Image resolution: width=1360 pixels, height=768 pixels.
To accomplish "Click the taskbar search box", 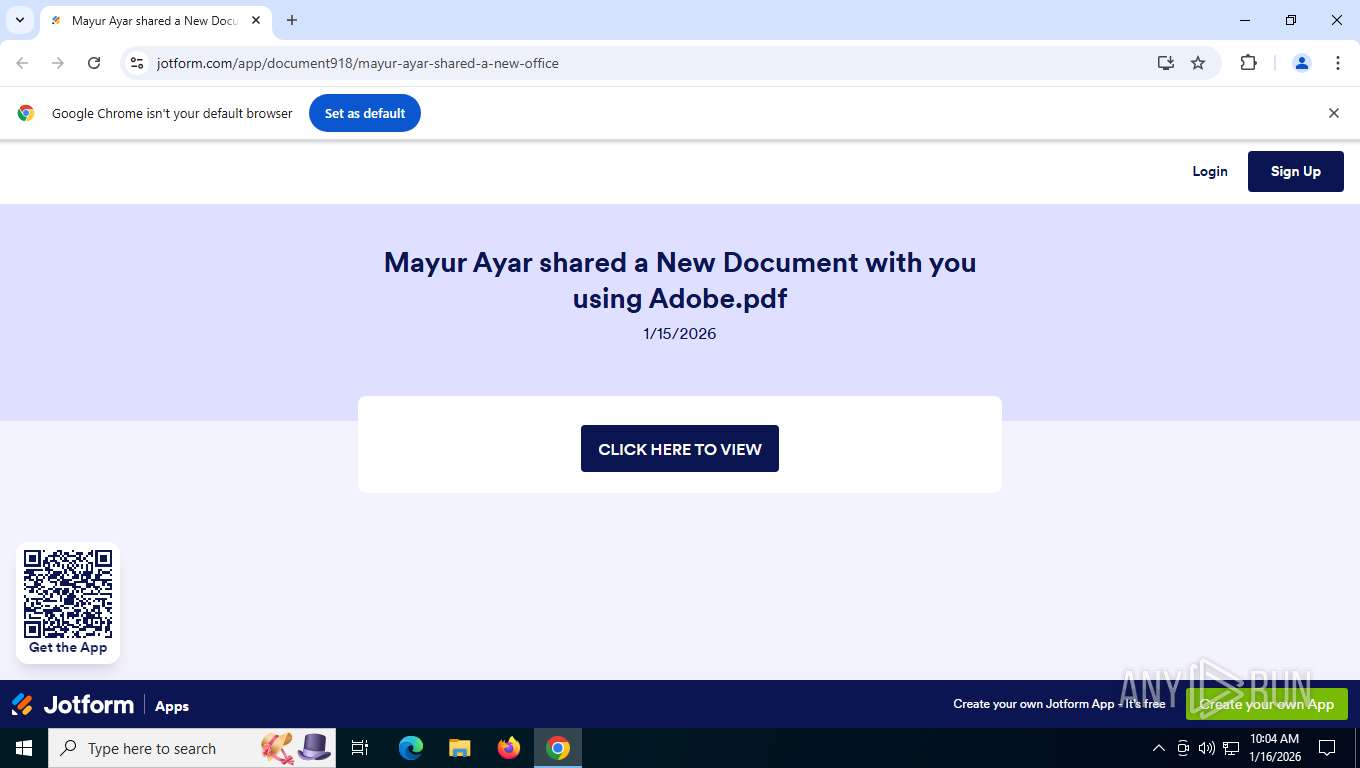I will tap(192, 748).
